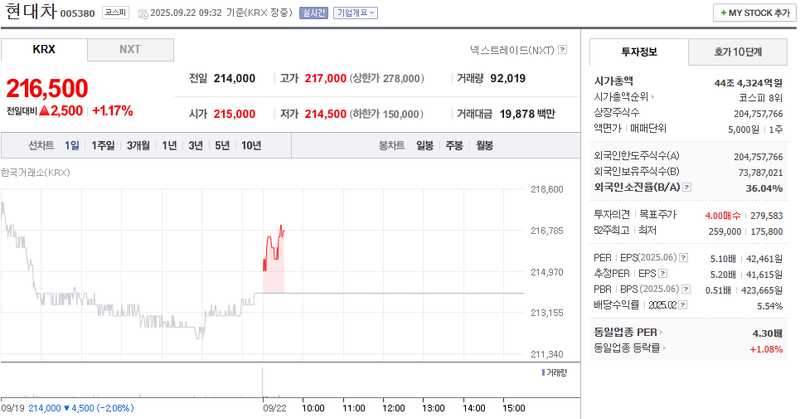Screen dimensions: 800x419
Task: Select the 3개월 chart period
Action: tap(138, 145)
